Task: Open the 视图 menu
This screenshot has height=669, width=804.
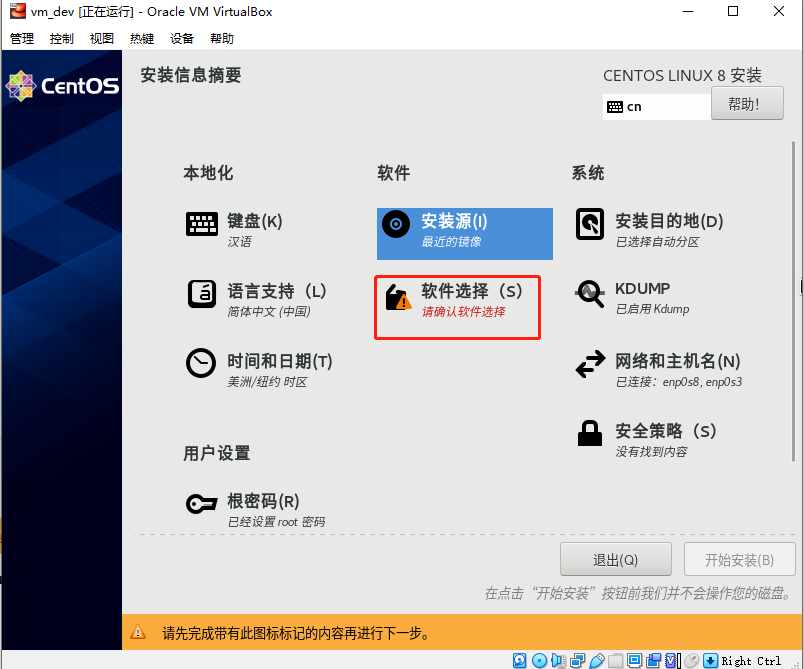Action: click(102, 38)
